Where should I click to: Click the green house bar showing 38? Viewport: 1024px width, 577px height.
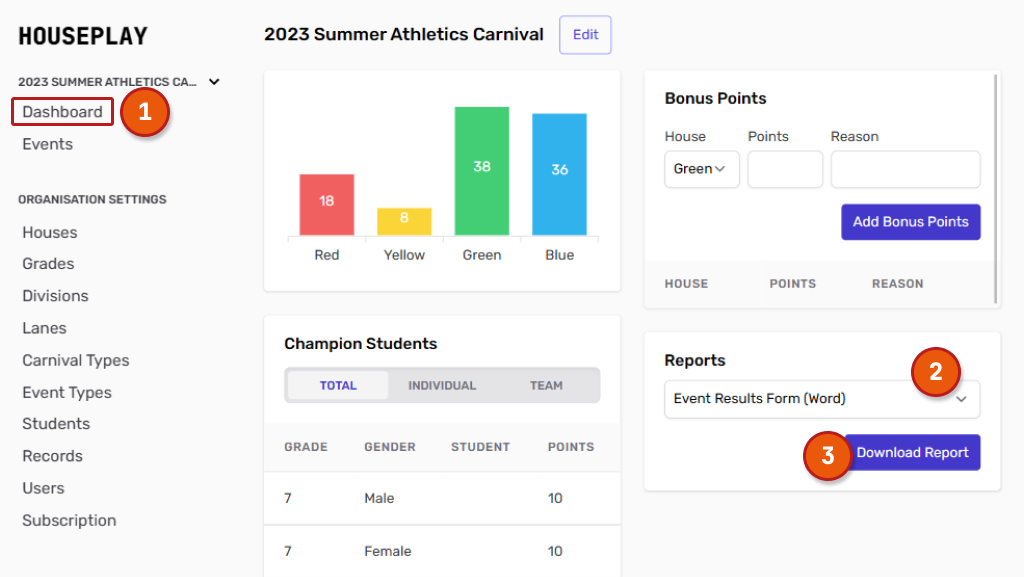tap(482, 171)
